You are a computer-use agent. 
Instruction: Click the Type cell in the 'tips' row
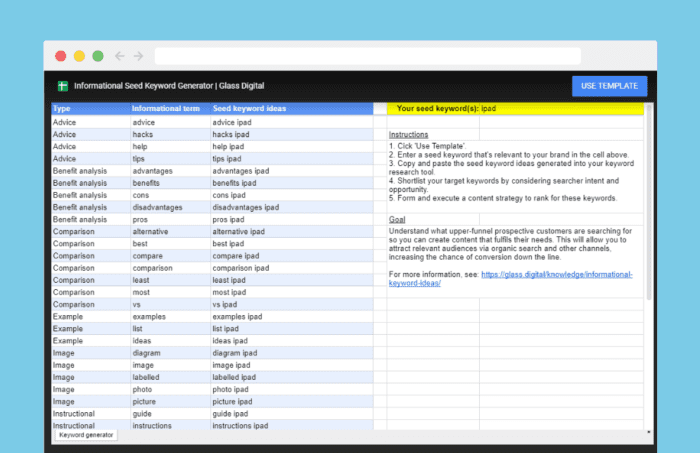(x=91, y=158)
